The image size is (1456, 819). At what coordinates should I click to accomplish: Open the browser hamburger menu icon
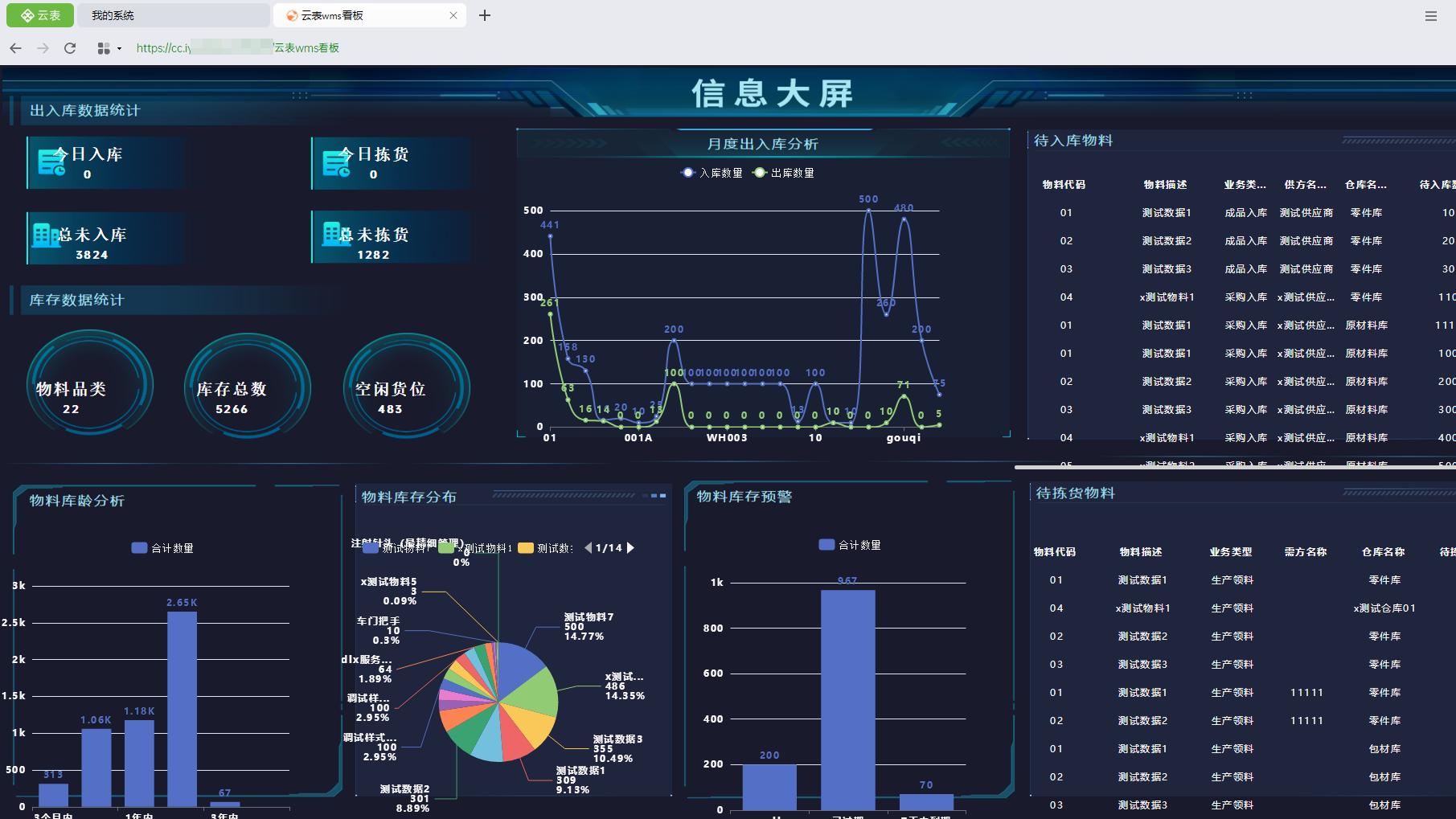point(1430,15)
